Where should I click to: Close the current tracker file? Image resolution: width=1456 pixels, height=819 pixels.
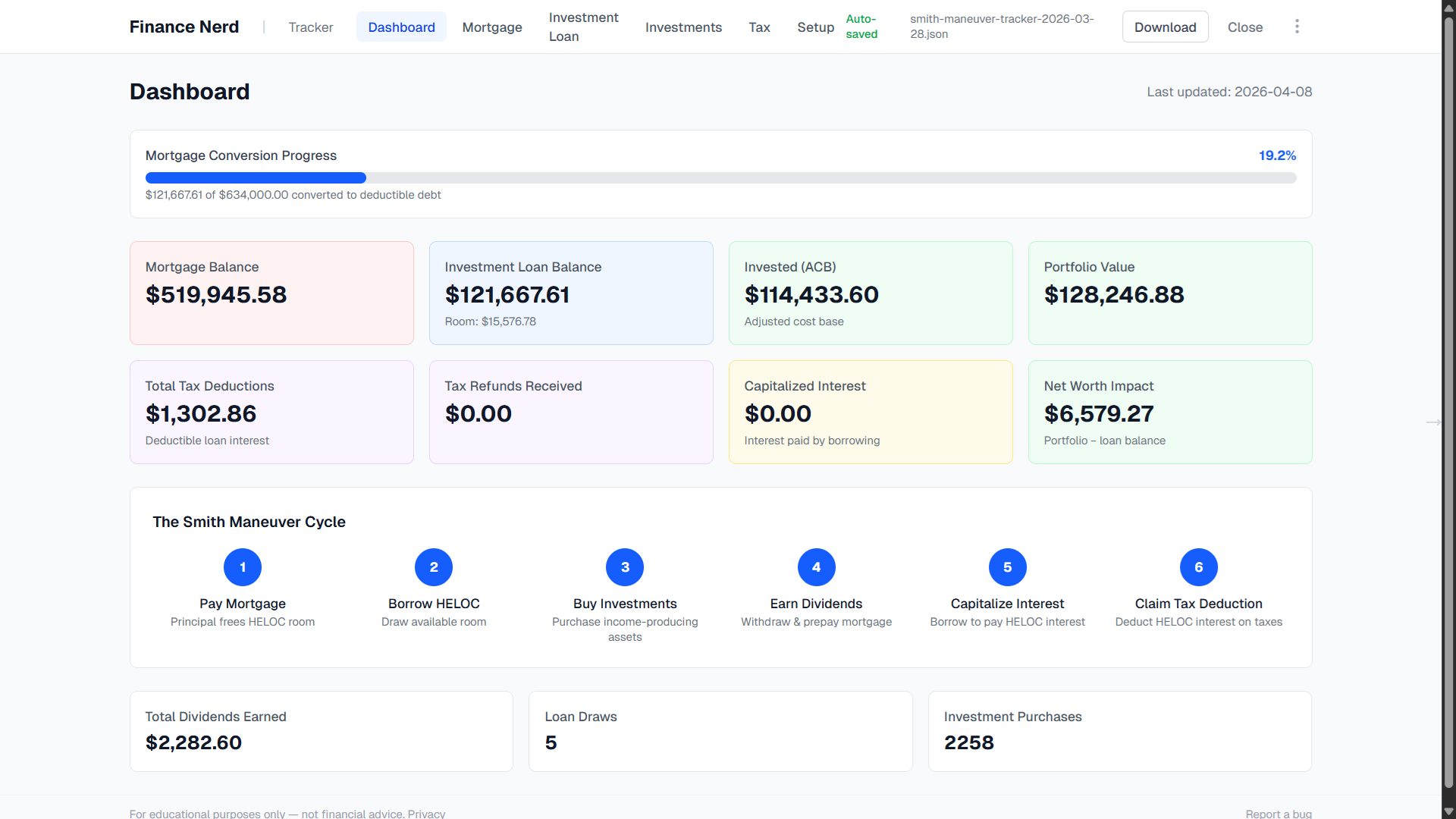(1244, 27)
